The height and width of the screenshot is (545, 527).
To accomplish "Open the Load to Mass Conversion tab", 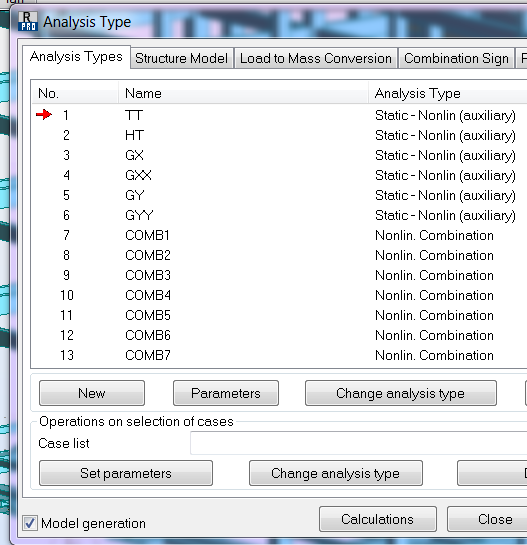I will coord(316,58).
